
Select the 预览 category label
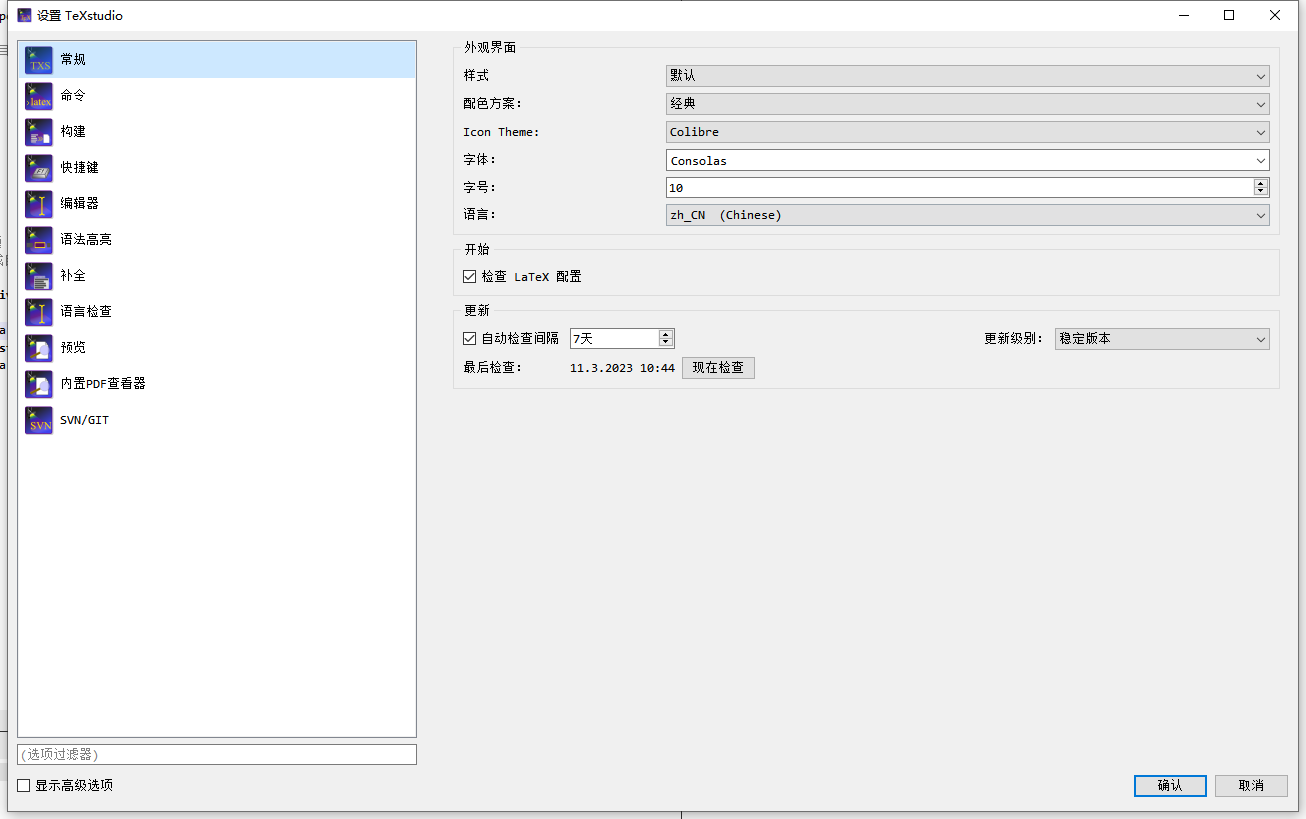73,347
